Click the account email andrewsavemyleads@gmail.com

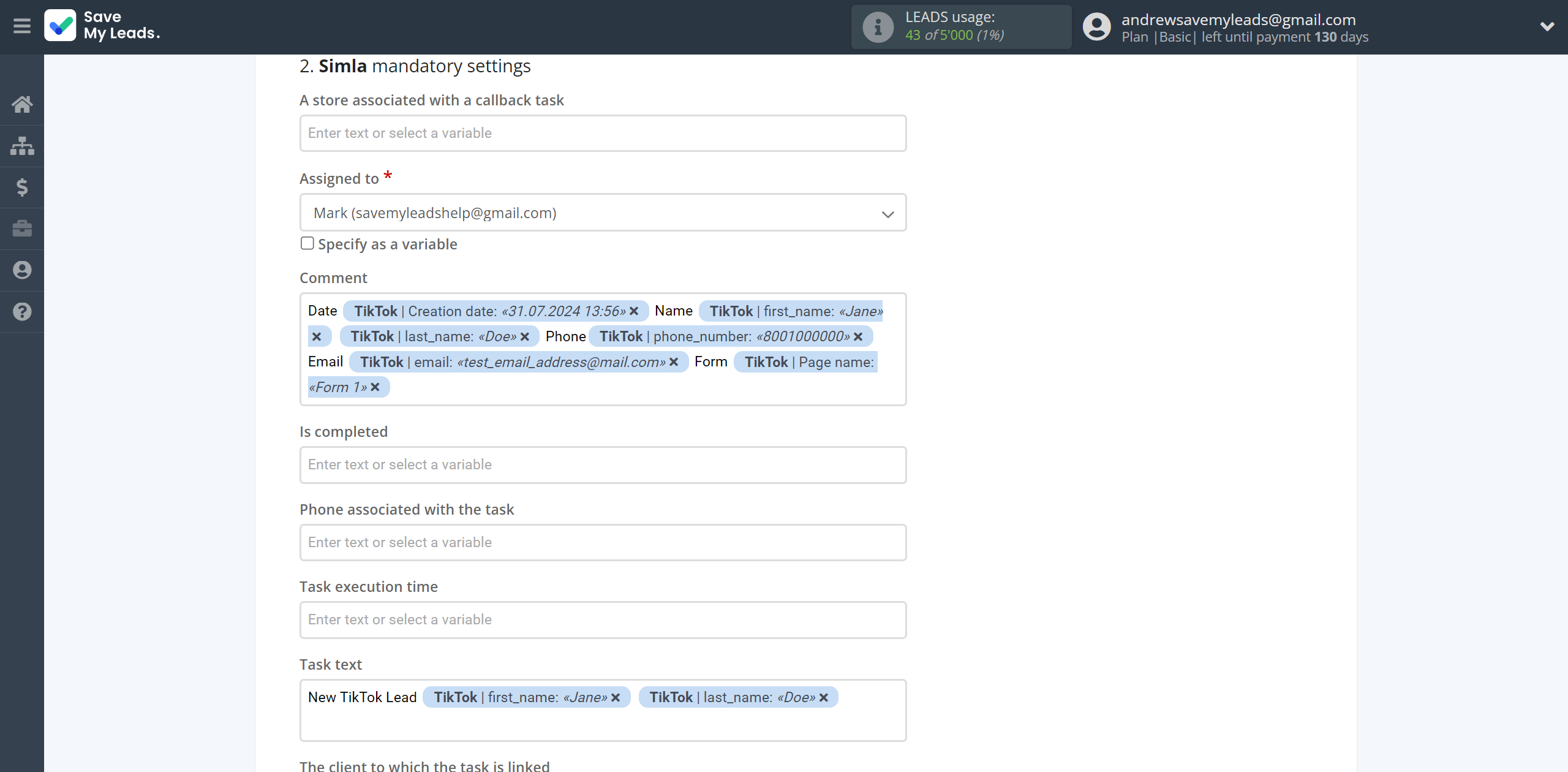point(1238,20)
